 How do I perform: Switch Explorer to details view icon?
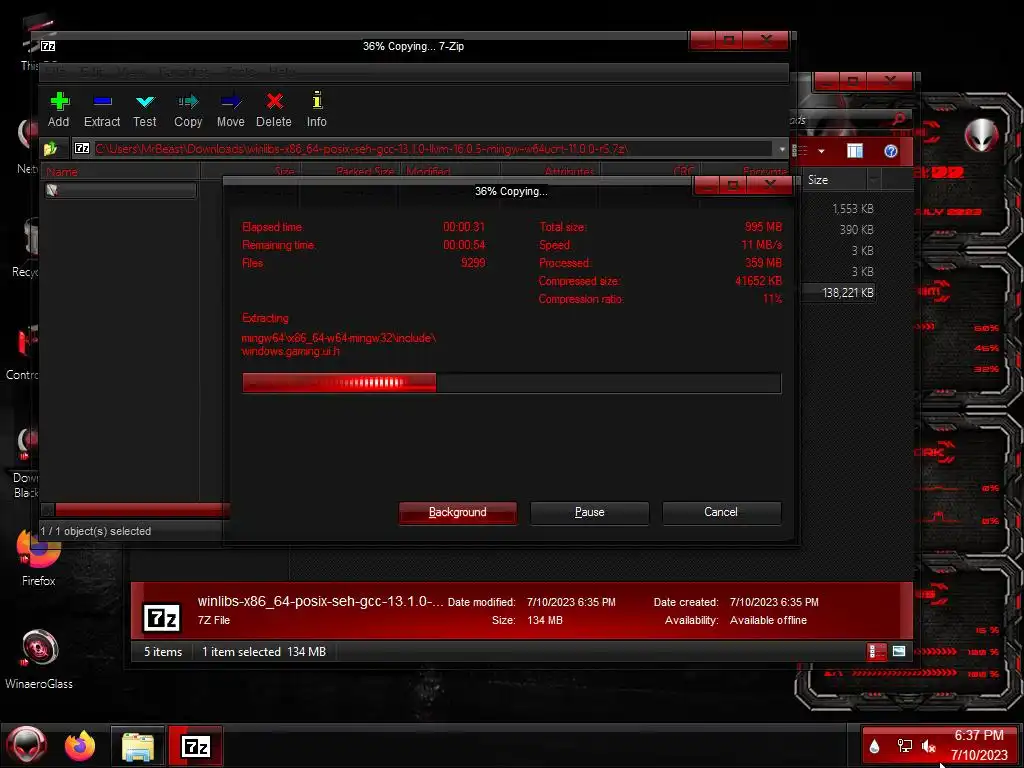click(877, 652)
